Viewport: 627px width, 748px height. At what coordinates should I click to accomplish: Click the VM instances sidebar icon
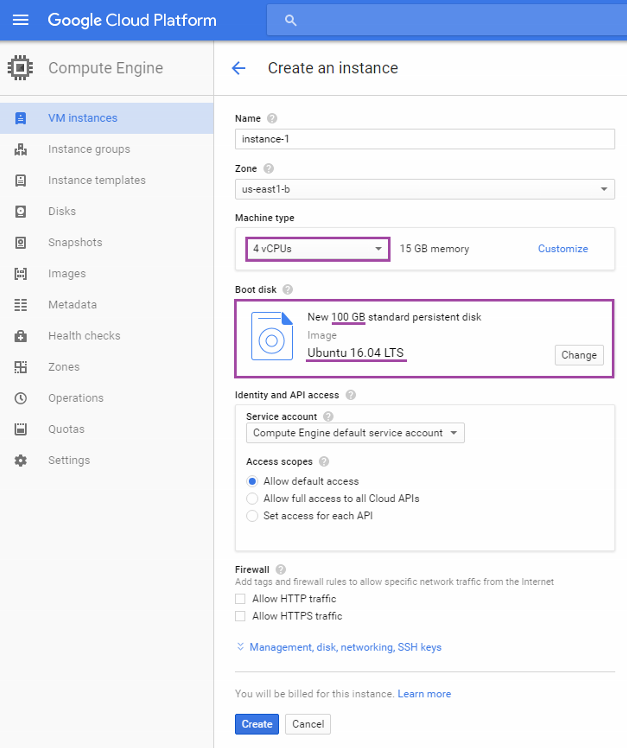pos(21,118)
